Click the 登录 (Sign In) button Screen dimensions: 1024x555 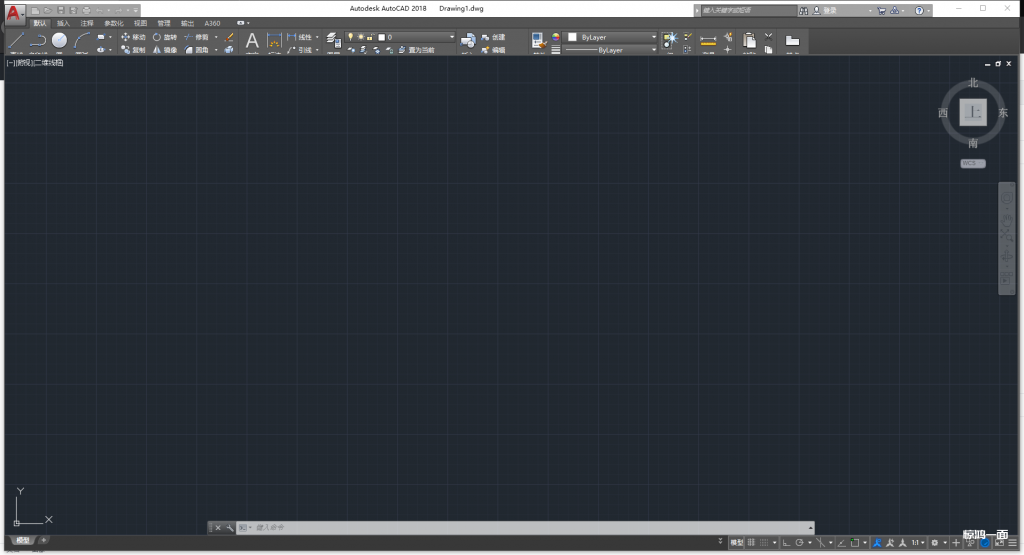[x=829, y=10]
